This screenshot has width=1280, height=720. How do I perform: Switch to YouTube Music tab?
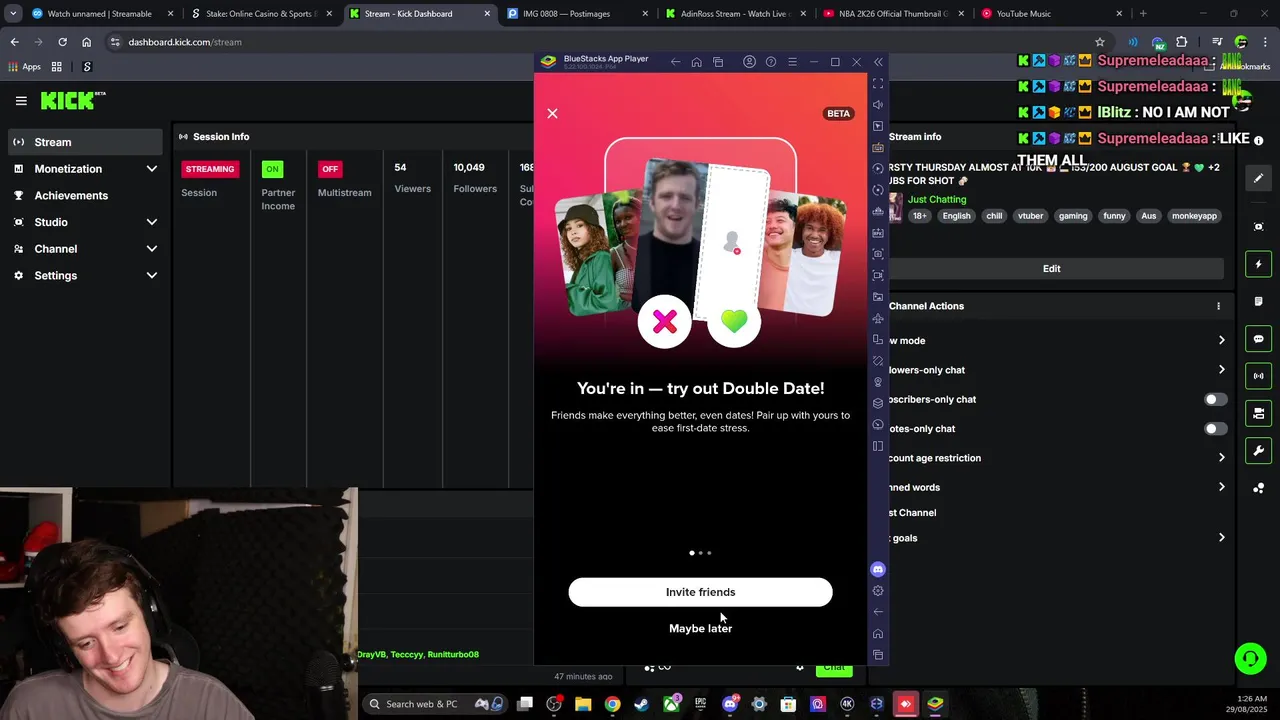pyautogui.click(x=1050, y=14)
